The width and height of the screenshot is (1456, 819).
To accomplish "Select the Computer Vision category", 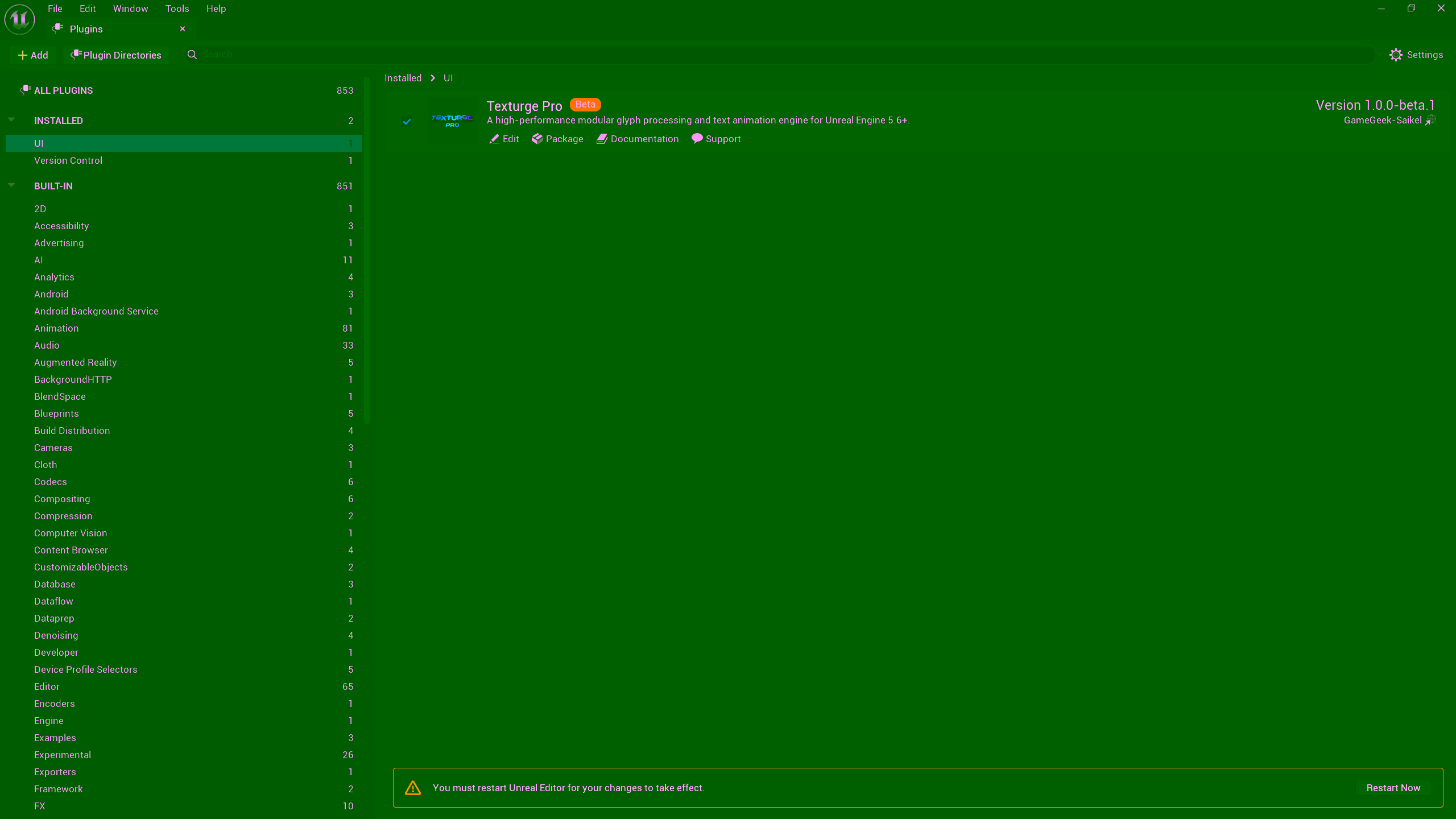I will 184,533.
